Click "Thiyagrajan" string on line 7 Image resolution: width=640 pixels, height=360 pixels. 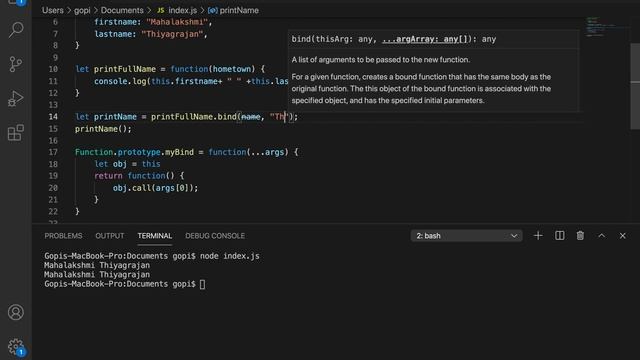click(x=172, y=34)
